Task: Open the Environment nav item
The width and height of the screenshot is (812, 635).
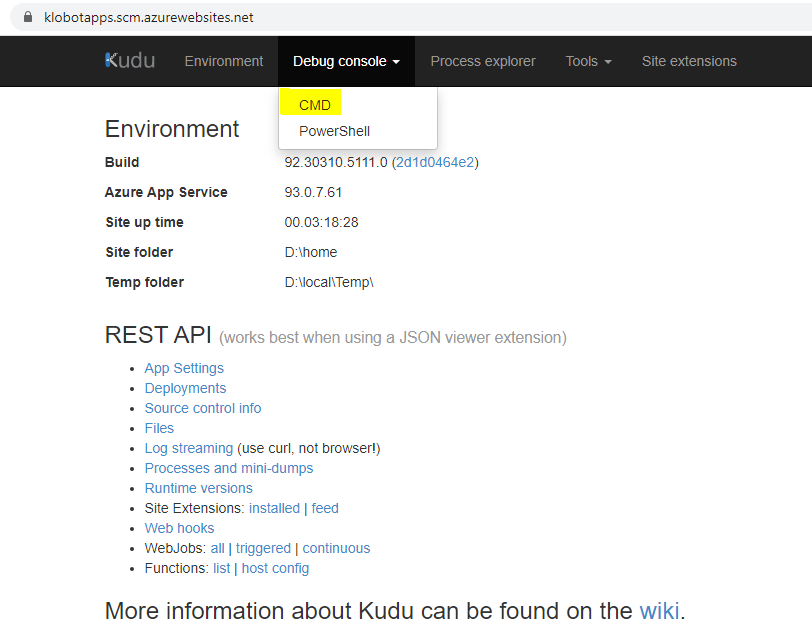Action: (224, 61)
